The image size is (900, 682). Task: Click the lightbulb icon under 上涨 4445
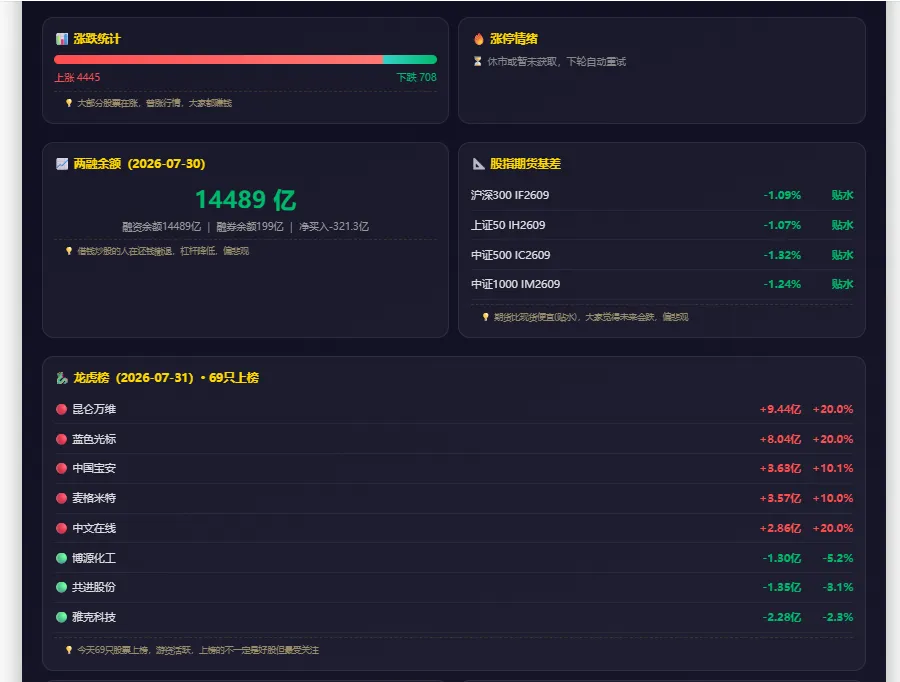(x=69, y=103)
